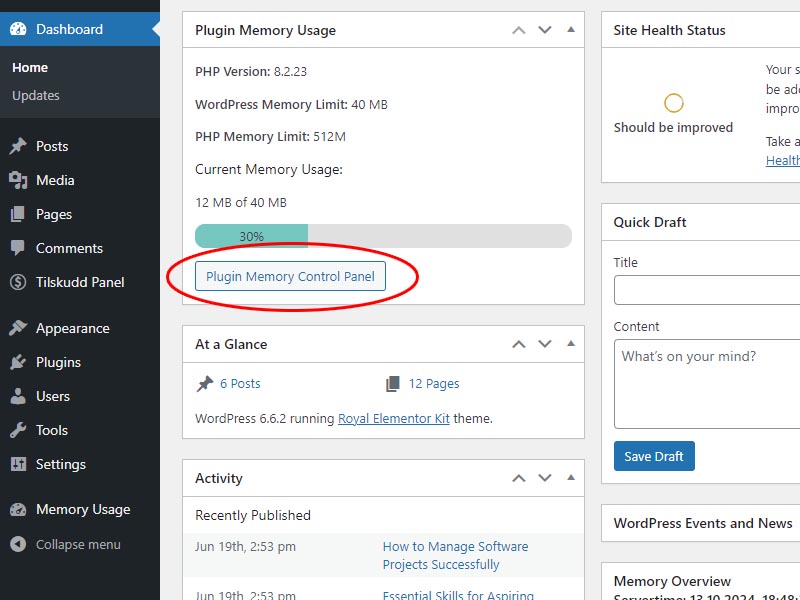The width and height of the screenshot is (800, 600).
Task: Collapse the At a Glance panel
Action: tap(571, 343)
